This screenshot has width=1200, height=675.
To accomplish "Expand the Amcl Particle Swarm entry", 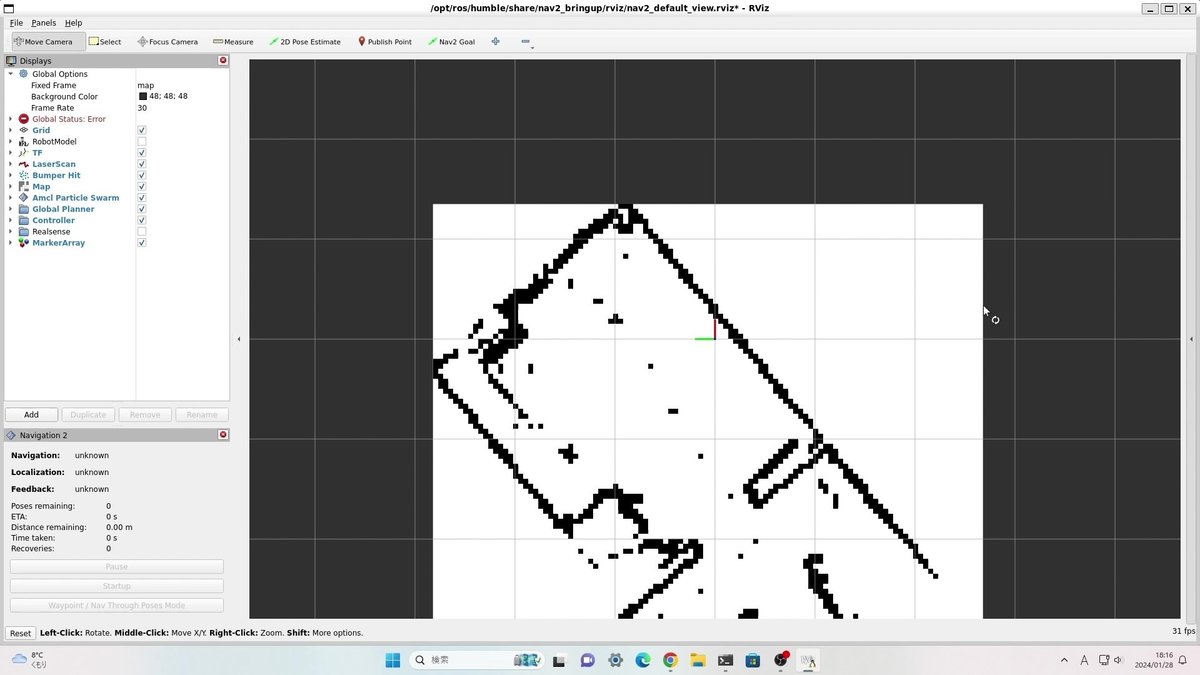I will point(11,198).
